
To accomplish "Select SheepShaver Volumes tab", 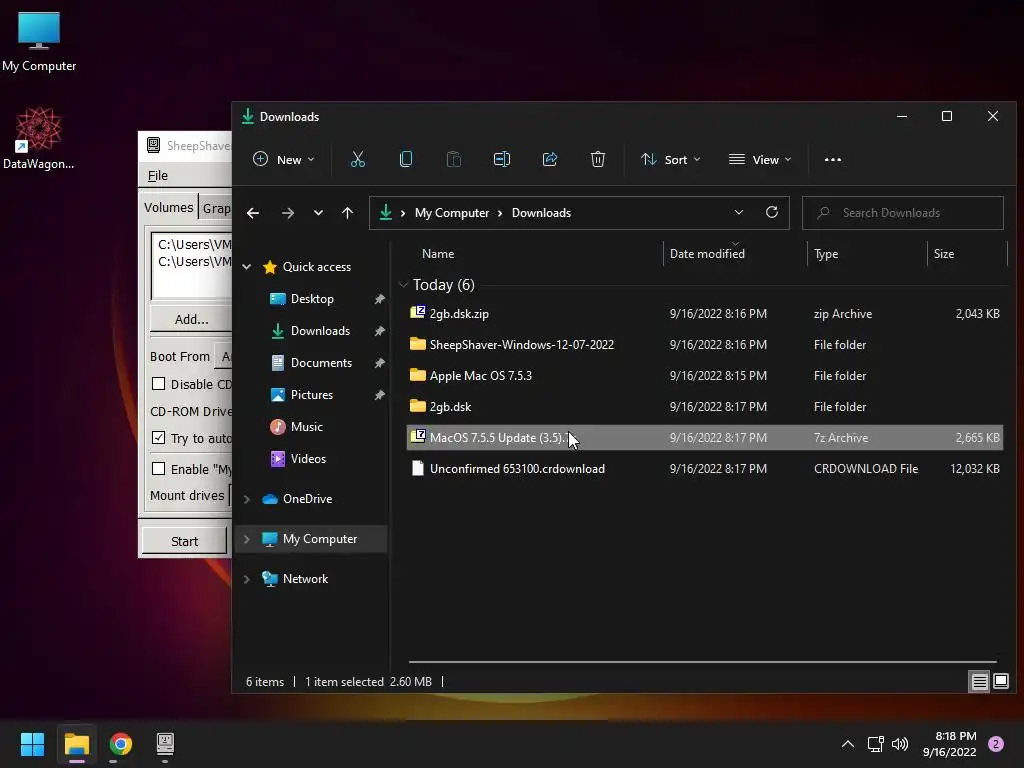I will tap(168, 207).
